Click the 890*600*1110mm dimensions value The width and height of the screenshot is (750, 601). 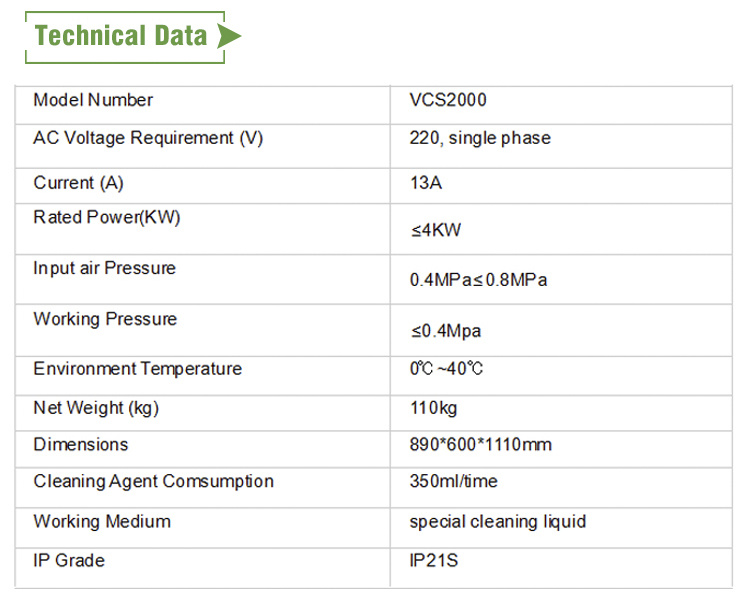[x=481, y=445]
